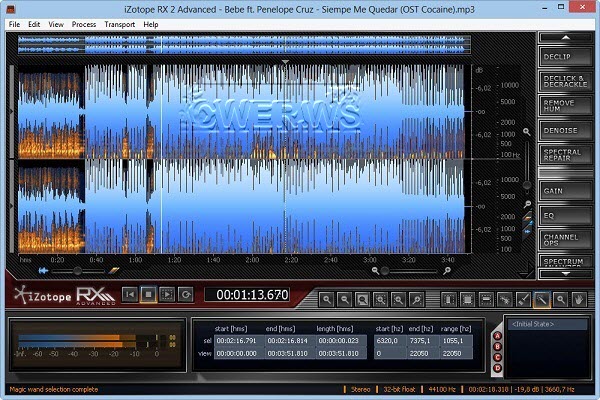The image size is (600, 400).
Task: Select the brush selection tool
Action: [523, 299]
